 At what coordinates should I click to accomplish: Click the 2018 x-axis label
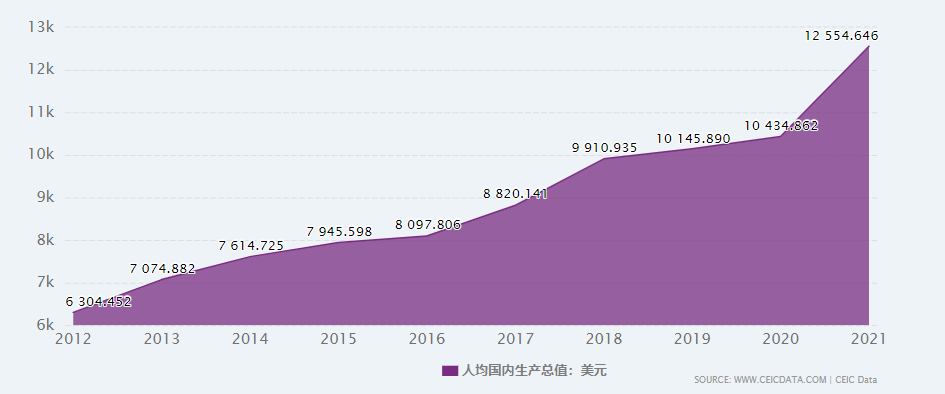[604, 339]
